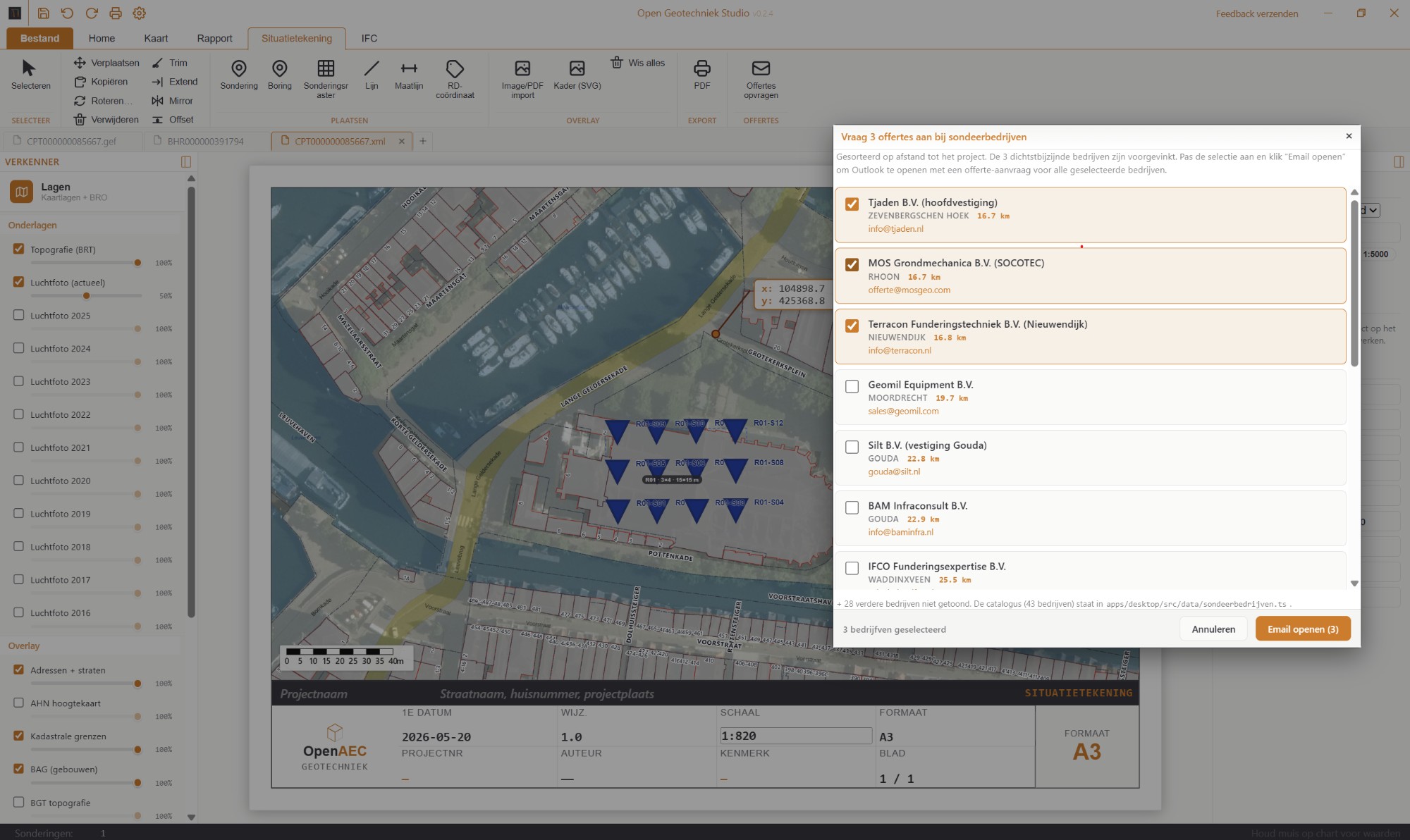Select the Extend tool
Image resolution: width=1410 pixels, height=840 pixels.
(x=174, y=82)
